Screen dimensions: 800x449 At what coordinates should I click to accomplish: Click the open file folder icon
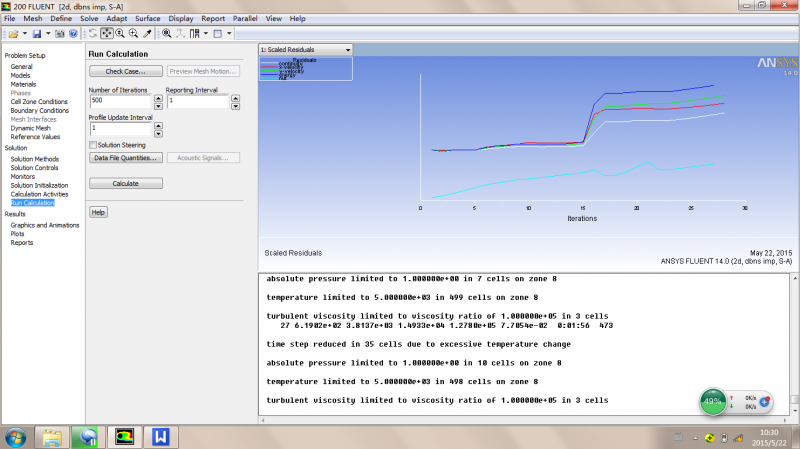[x=13, y=34]
